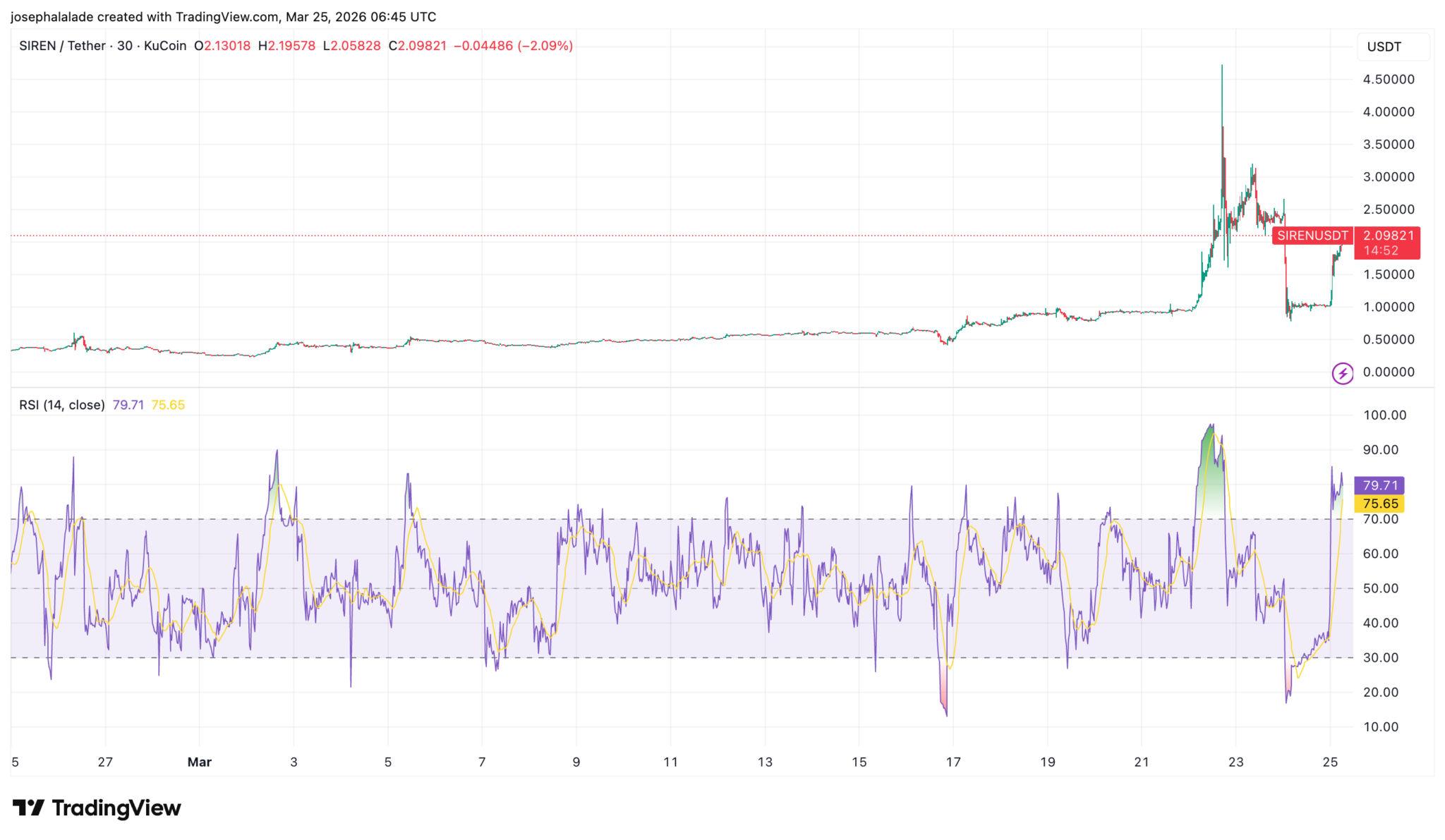Click the TradingView wordmark text

[116, 808]
